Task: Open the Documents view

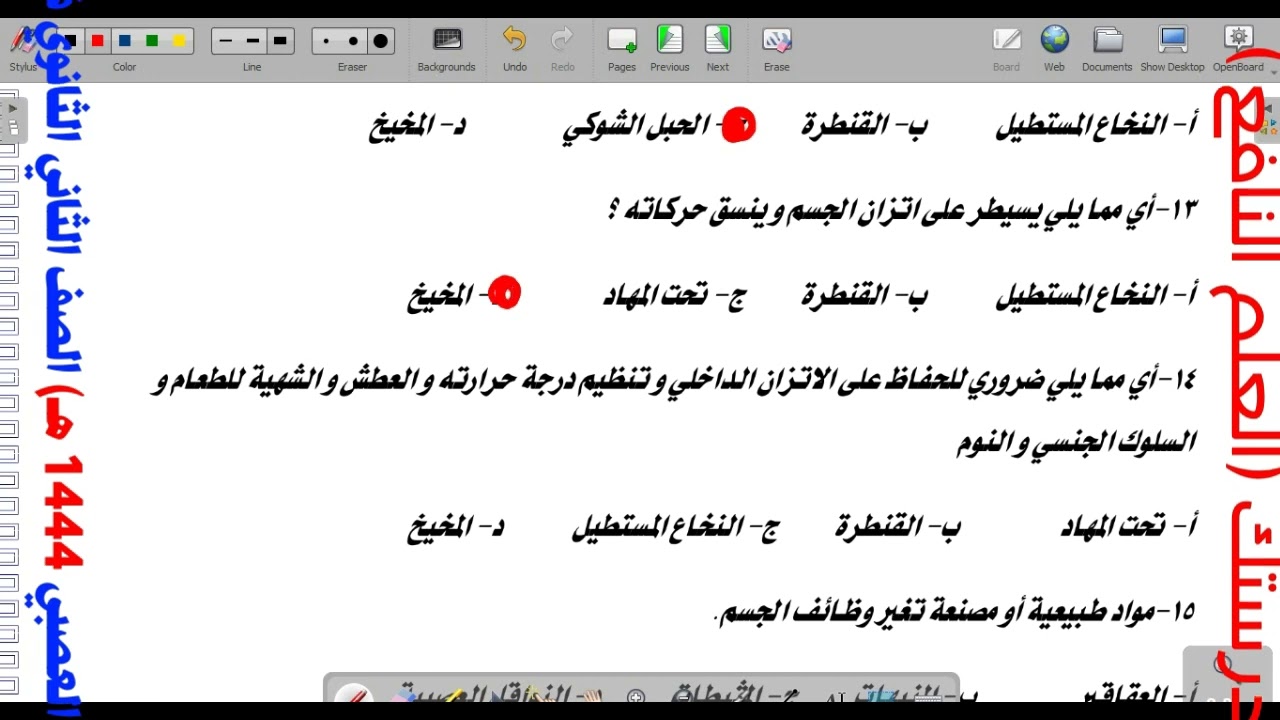Action: [x=1107, y=49]
